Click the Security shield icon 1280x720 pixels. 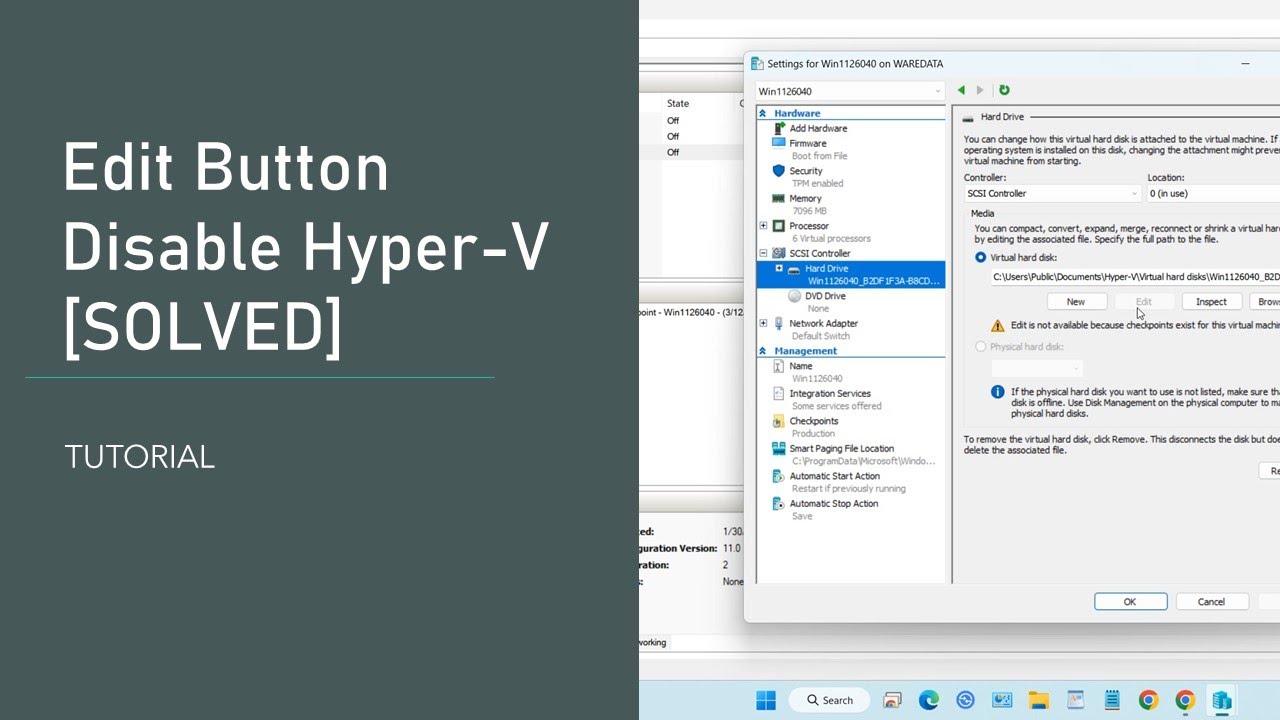click(779, 171)
